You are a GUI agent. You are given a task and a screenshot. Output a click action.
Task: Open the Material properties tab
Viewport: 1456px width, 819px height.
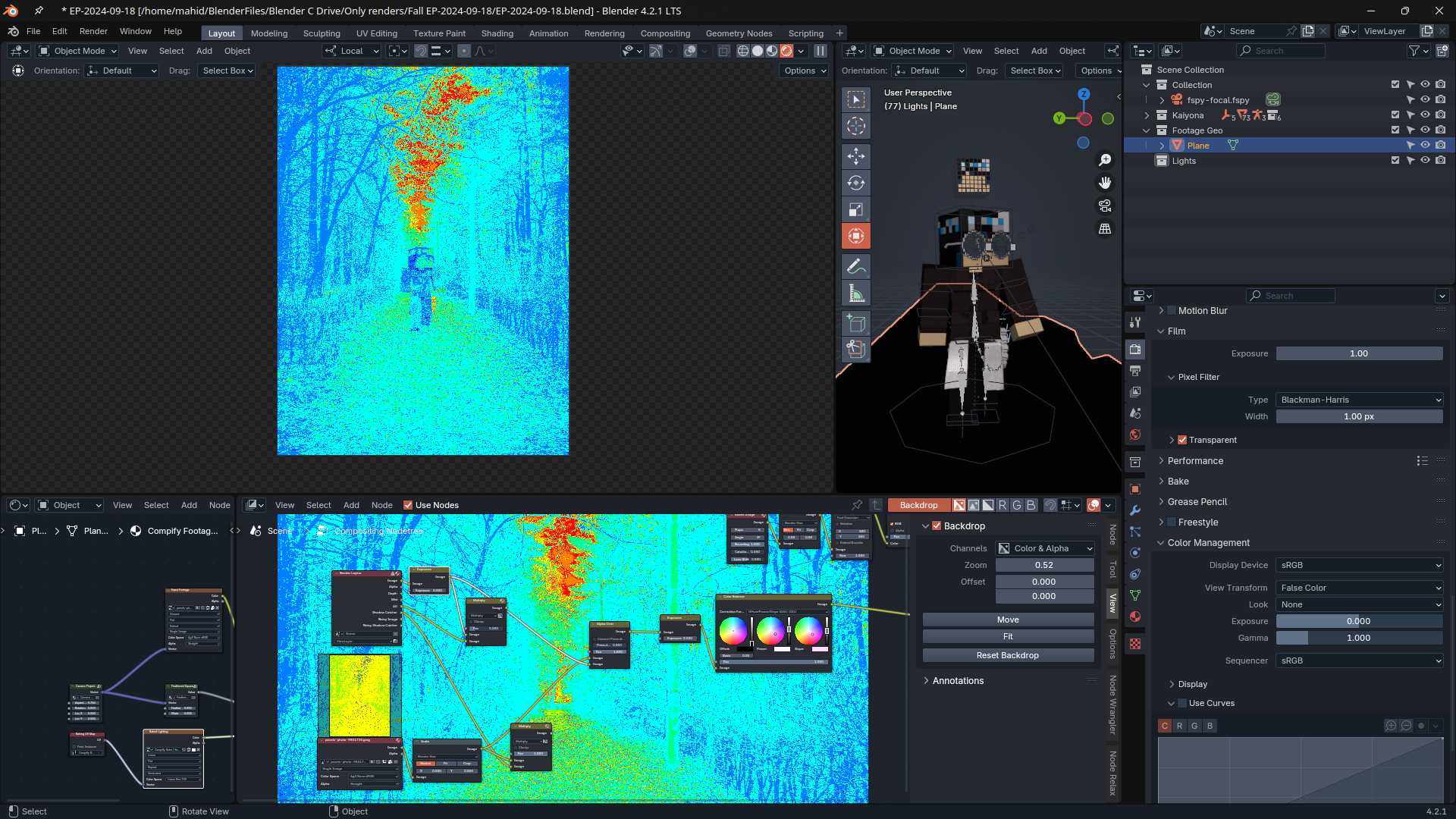(1135, 617)
